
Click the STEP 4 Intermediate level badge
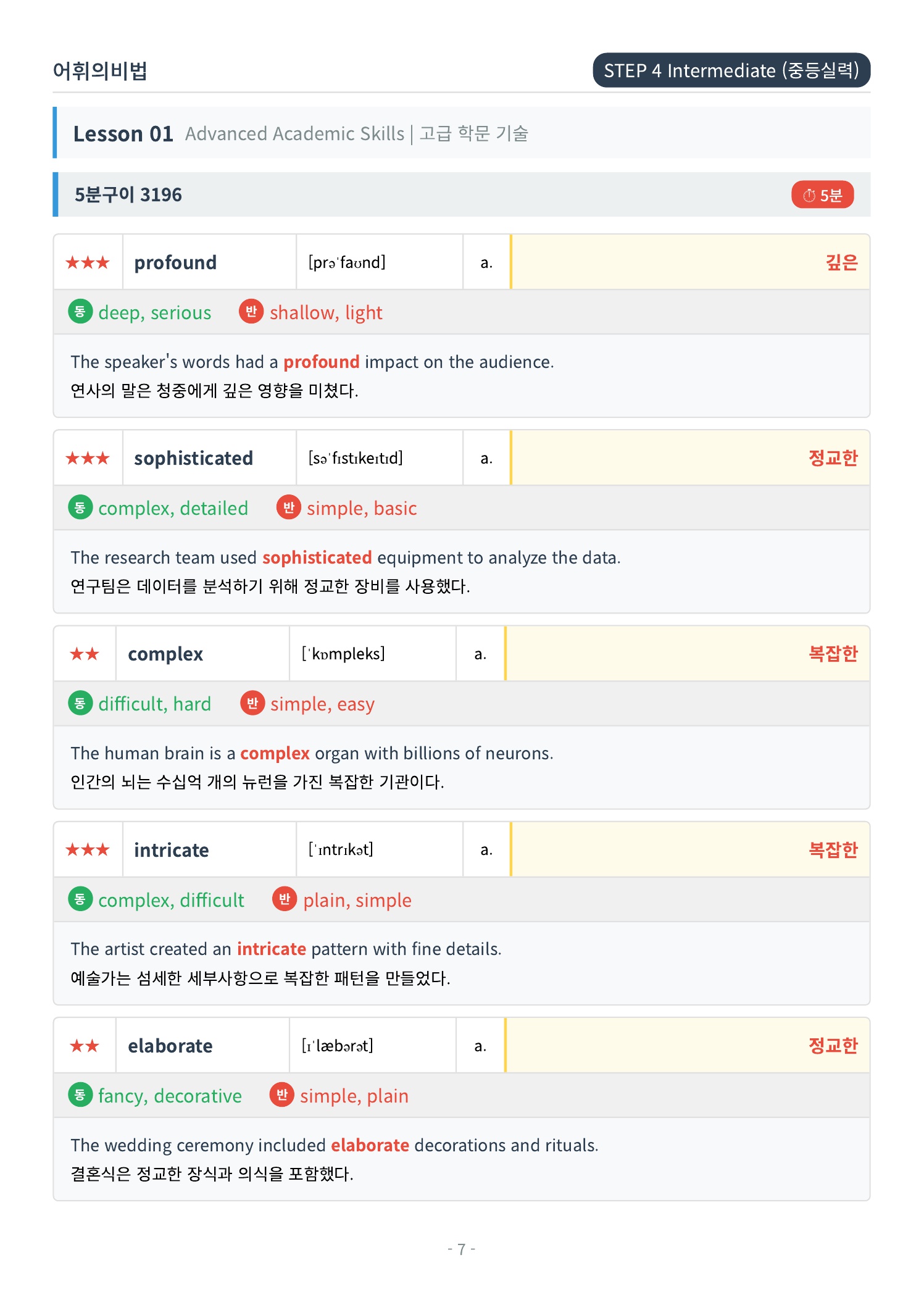pos(731,70)
